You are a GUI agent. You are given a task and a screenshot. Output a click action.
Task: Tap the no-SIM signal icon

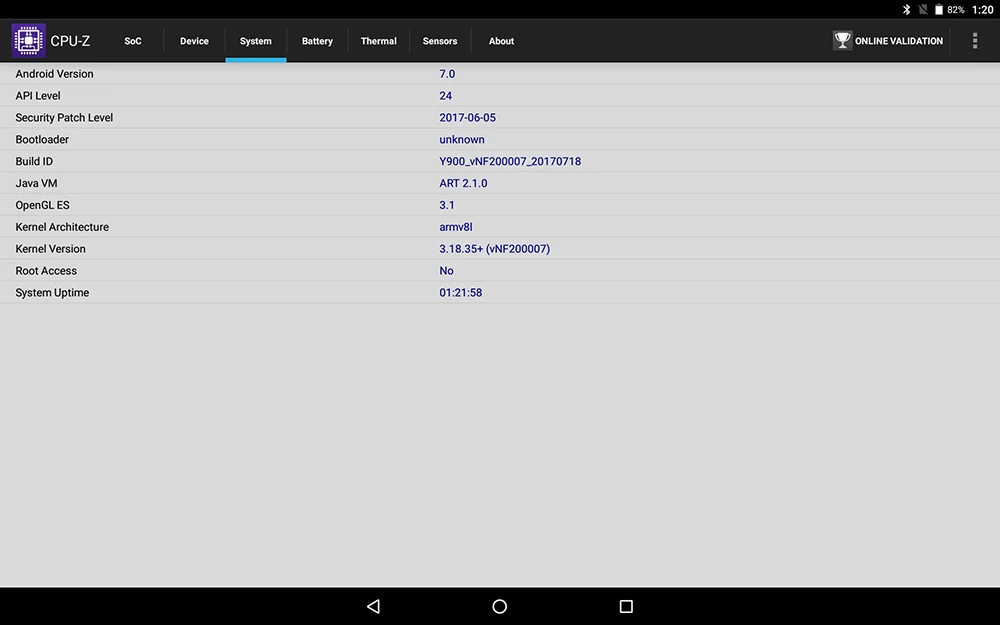(x=923, y=10)
